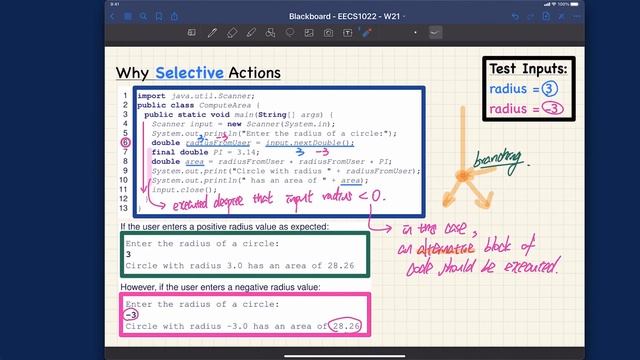
Task: Open the page thumbnails grid view
Action: (x=128, y=16)
